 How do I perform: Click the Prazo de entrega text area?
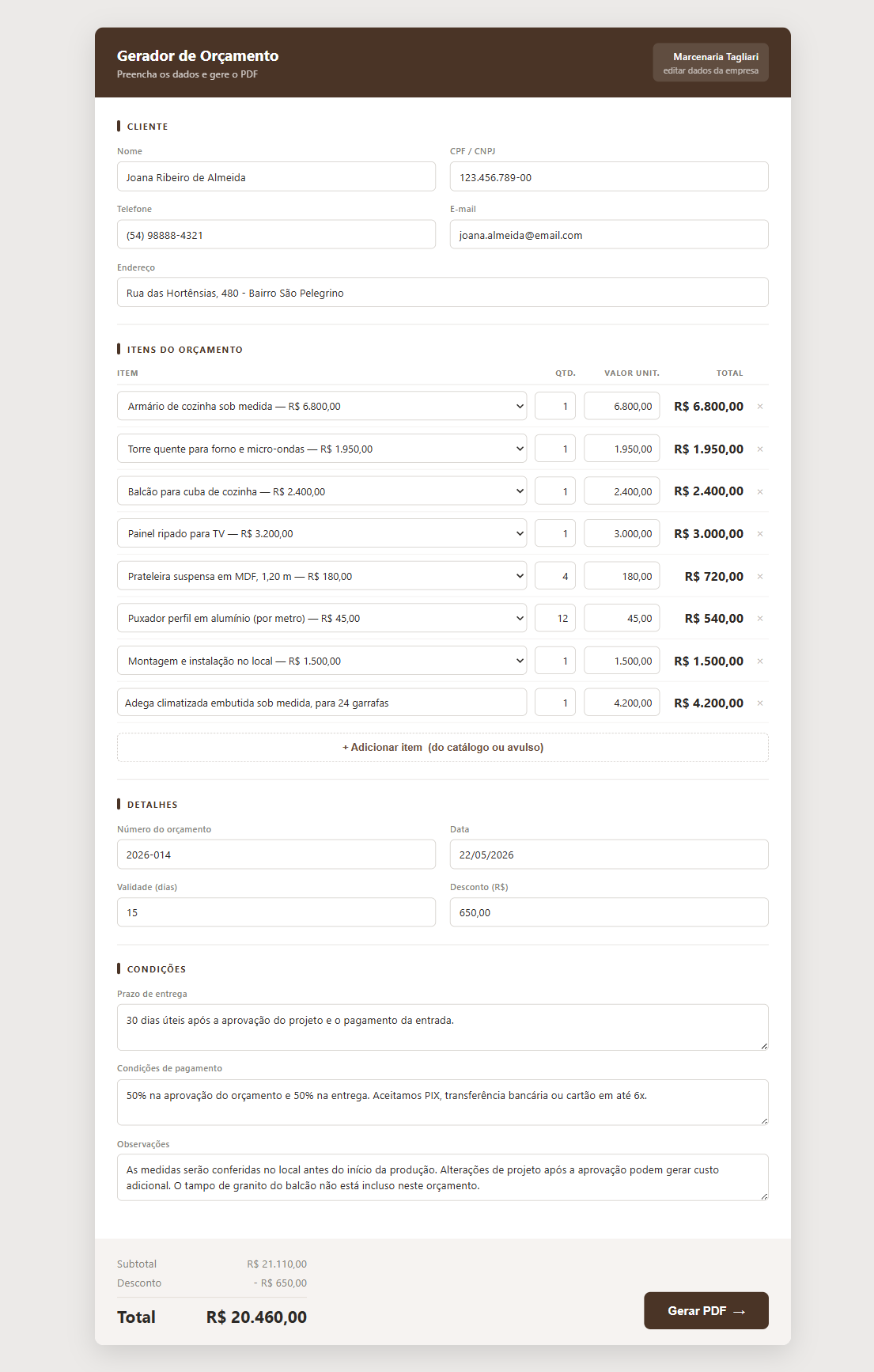pos(443,1027)
